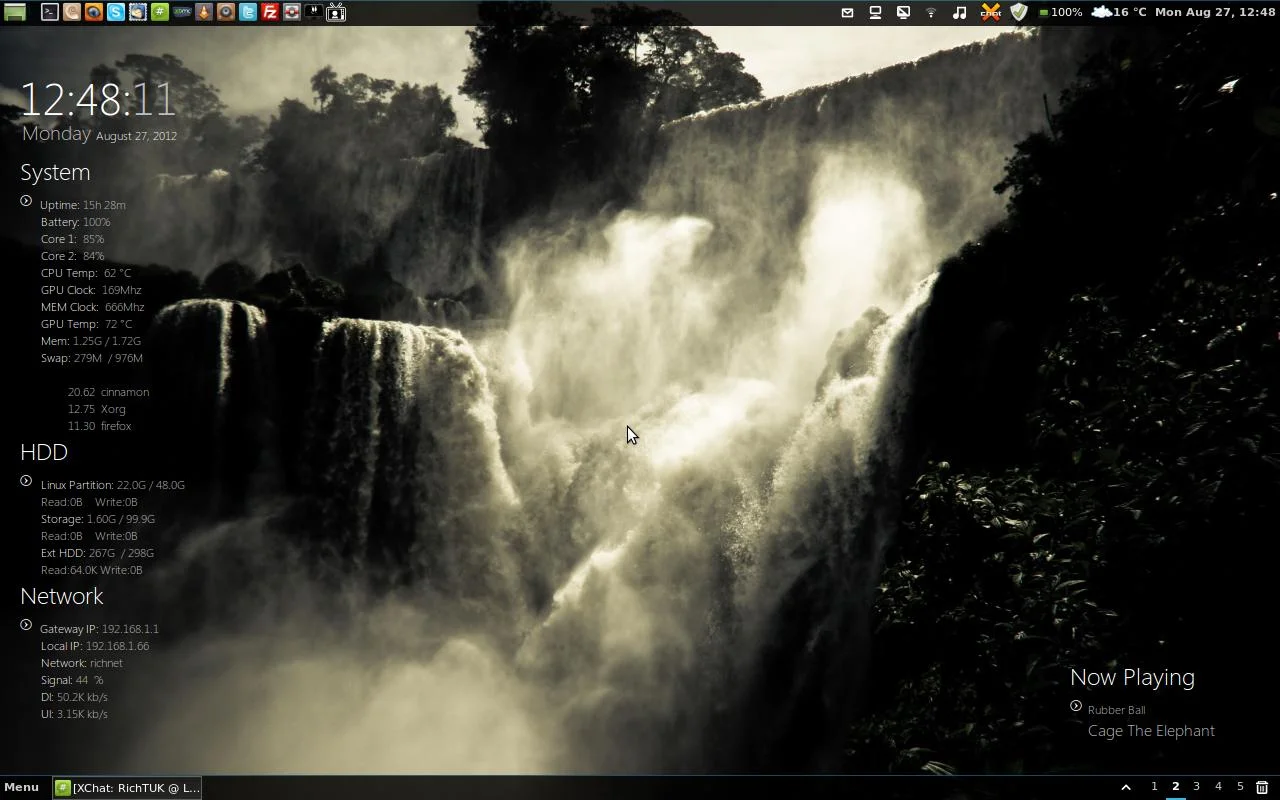Open the Cinnamon Menu button

click(21, 787)
